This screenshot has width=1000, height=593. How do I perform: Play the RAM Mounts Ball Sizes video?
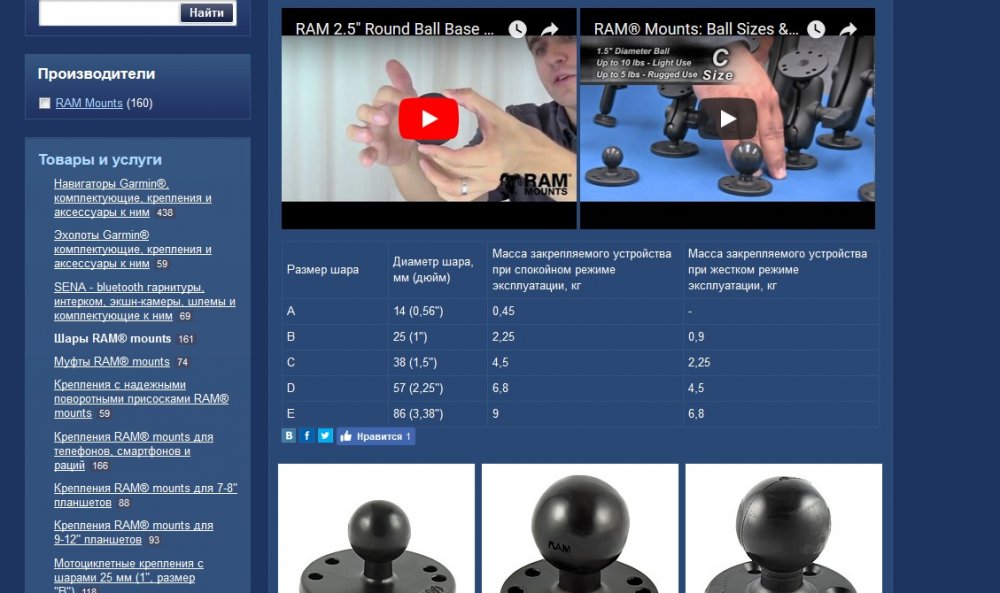pos(727,119)
